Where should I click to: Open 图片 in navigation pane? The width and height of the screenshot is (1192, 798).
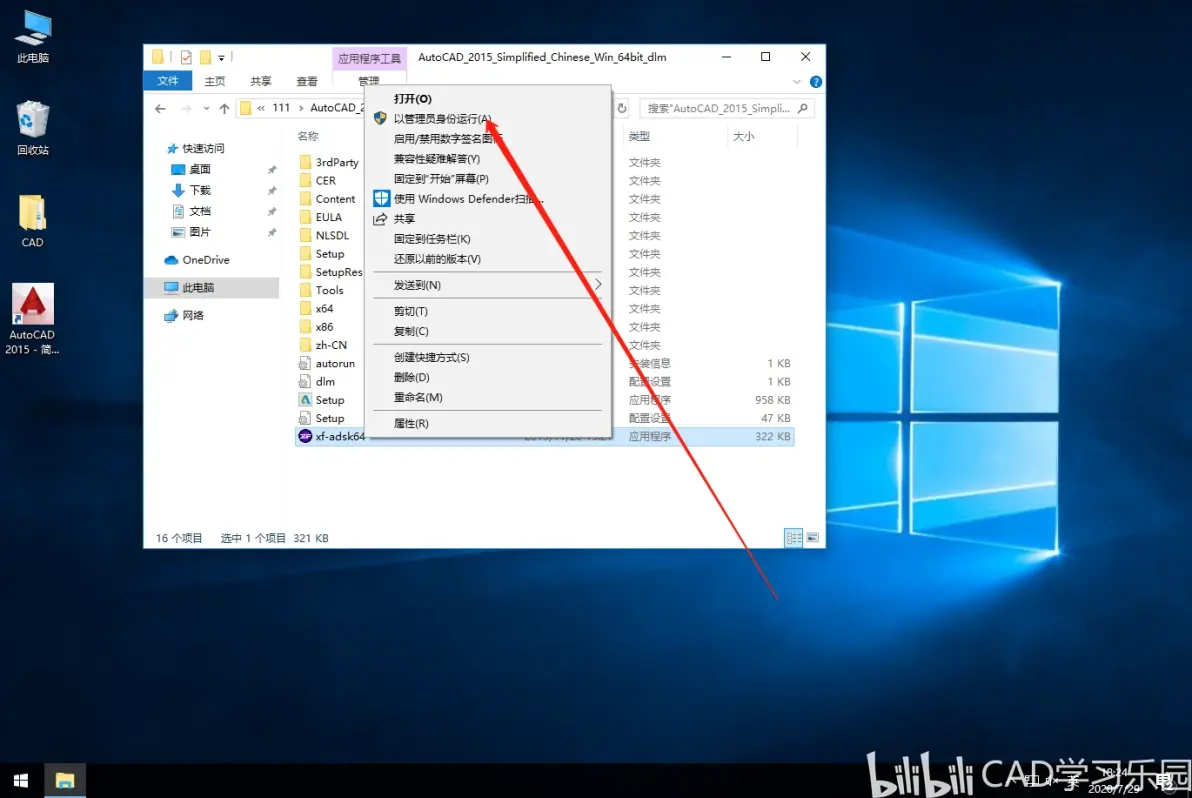(x=191, y=232)
